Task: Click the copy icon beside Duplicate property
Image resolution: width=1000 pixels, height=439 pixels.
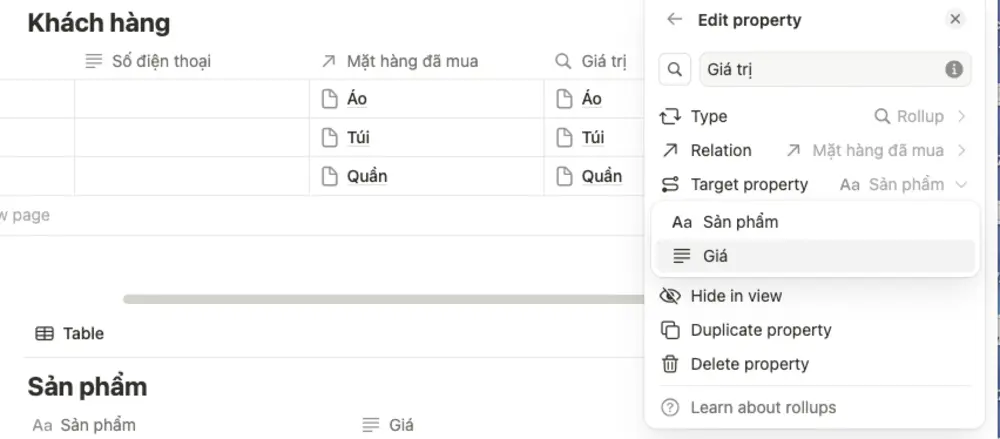Action: click(x=670, y=330)
